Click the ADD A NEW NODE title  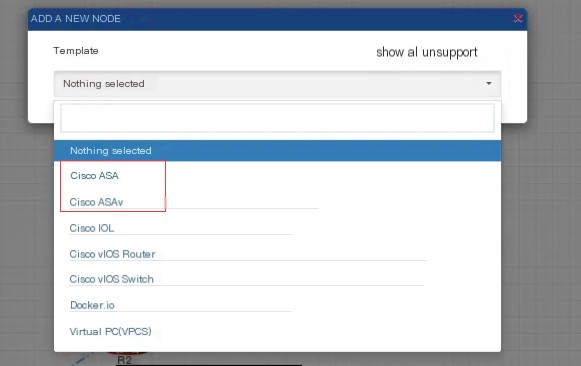click(x=76, y=19)
